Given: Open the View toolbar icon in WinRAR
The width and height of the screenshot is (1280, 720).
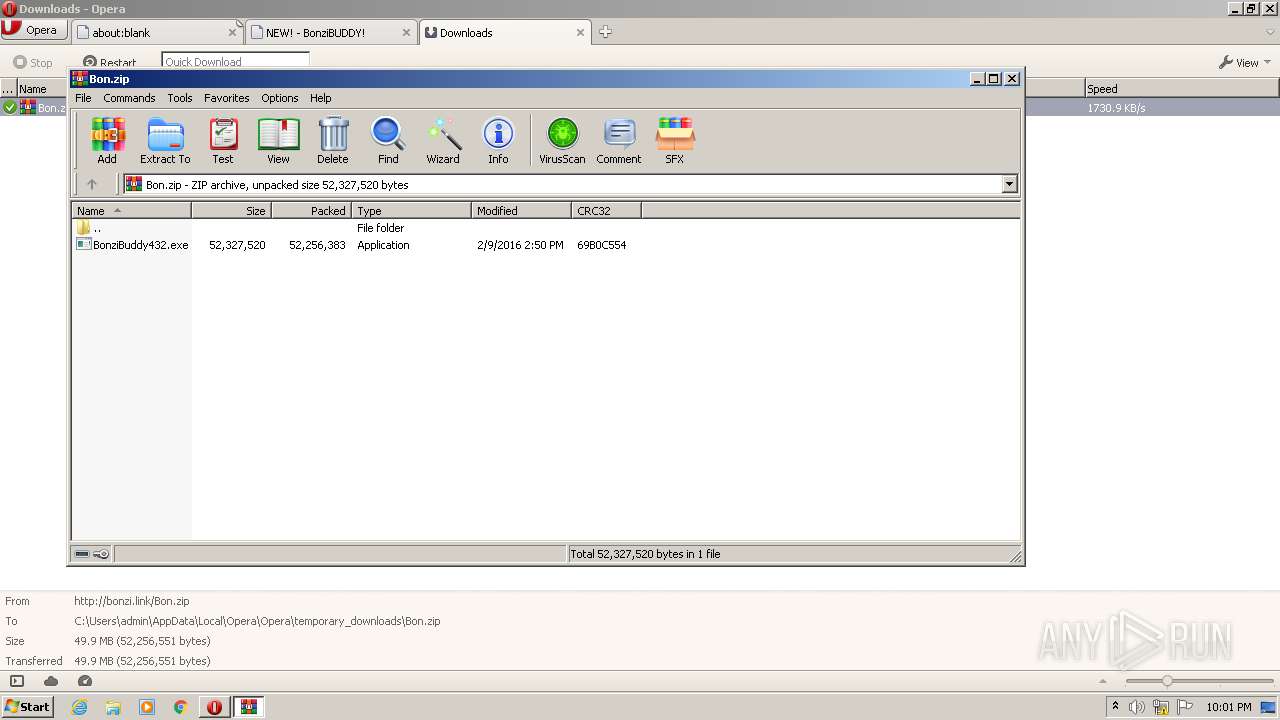Looking at the screenshot, I should 278,141.
